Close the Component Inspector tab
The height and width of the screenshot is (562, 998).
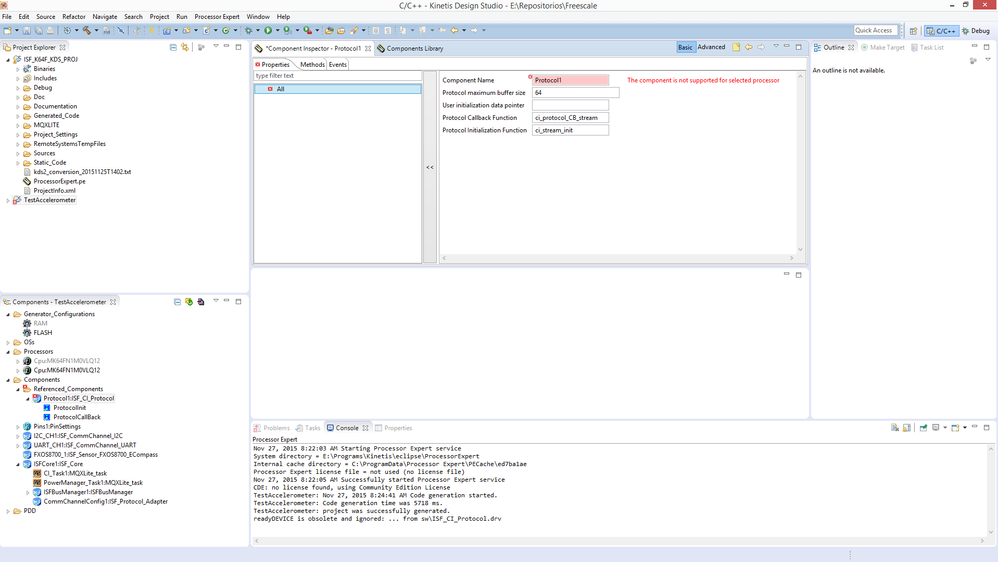tap(368, 48)
